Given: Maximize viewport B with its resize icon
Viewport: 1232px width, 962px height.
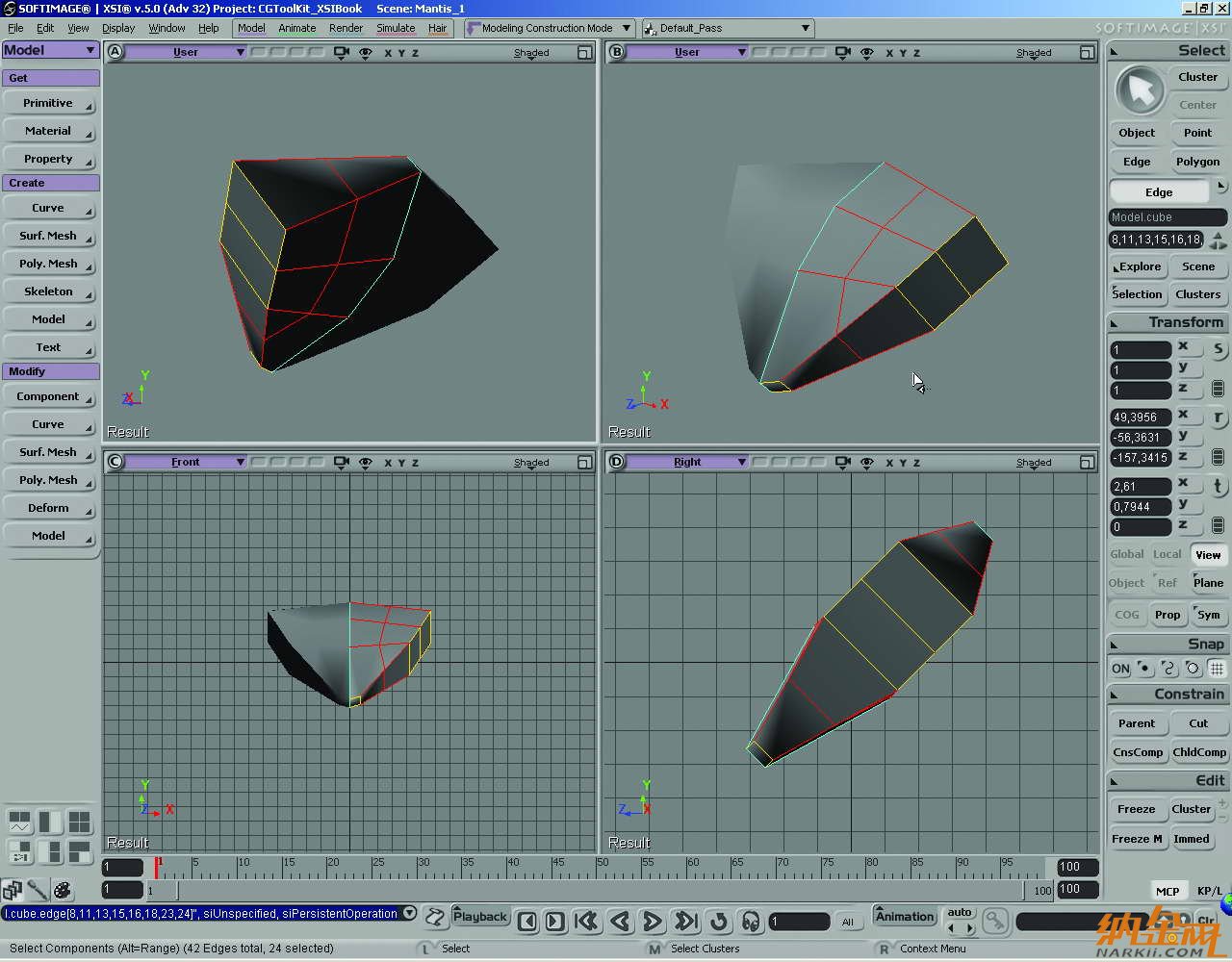Looking at the screenshot, I should (x=1087, y=53).
